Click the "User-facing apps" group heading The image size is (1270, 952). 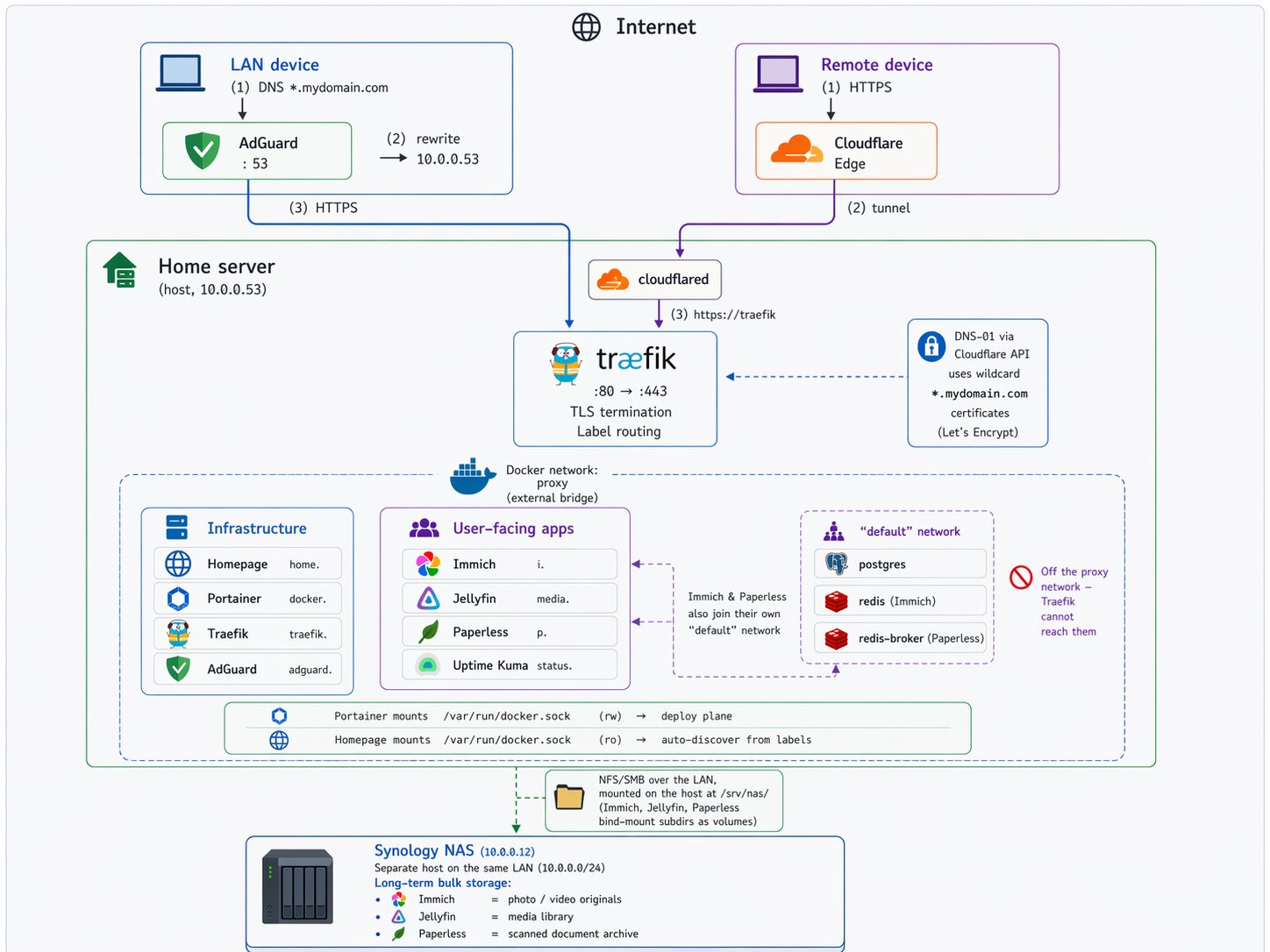click(x=513, y=529)
